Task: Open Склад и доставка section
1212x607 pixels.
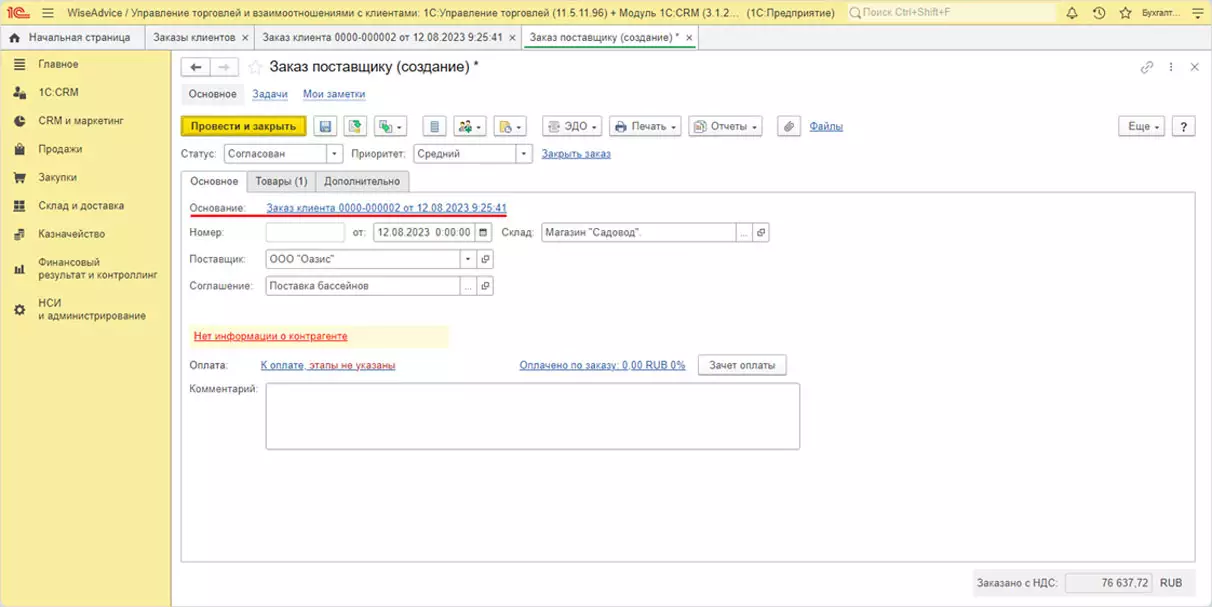Action: tap(81, 205)
